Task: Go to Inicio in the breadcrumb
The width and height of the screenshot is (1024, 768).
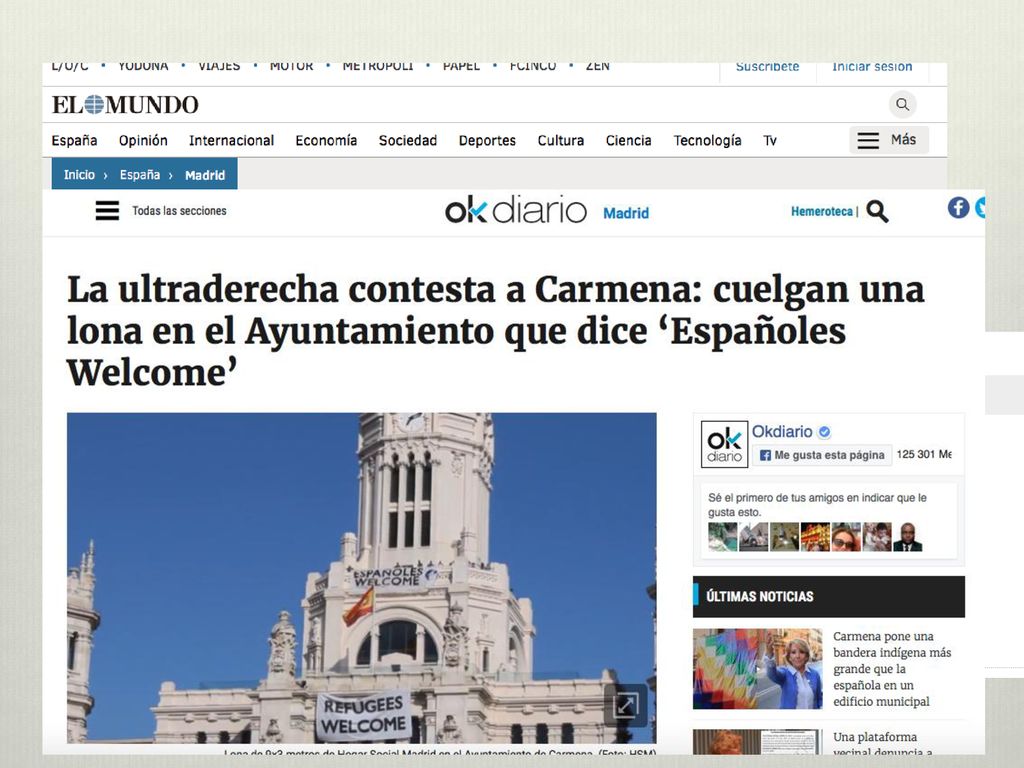Action: pyautogui.click(x=79, y=174)
